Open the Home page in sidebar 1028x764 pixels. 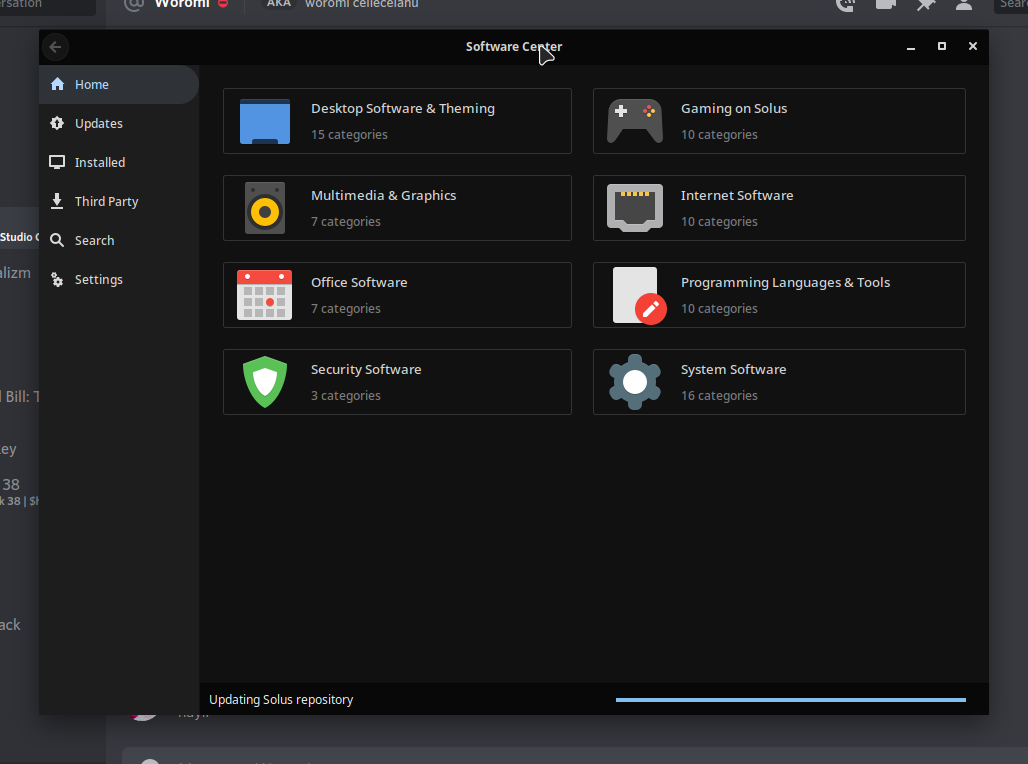click(x=119, y=84)
